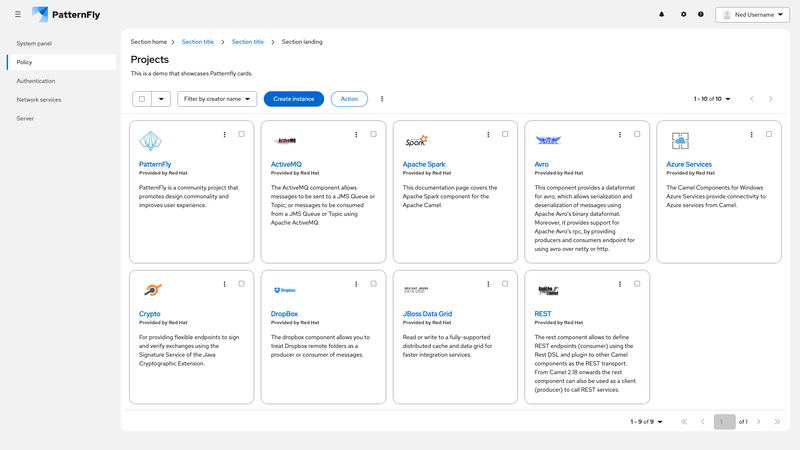Image resolution: width=800 pixels, height=450 pixels.
Task: Click the REST card Apache Camel logo
Action: click(548, 290)
